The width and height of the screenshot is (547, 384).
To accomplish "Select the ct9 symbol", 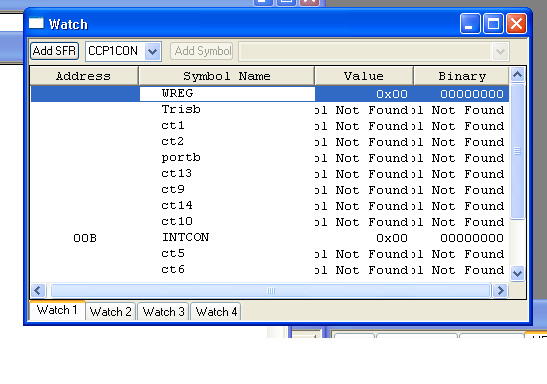I will tap(173, 190).
